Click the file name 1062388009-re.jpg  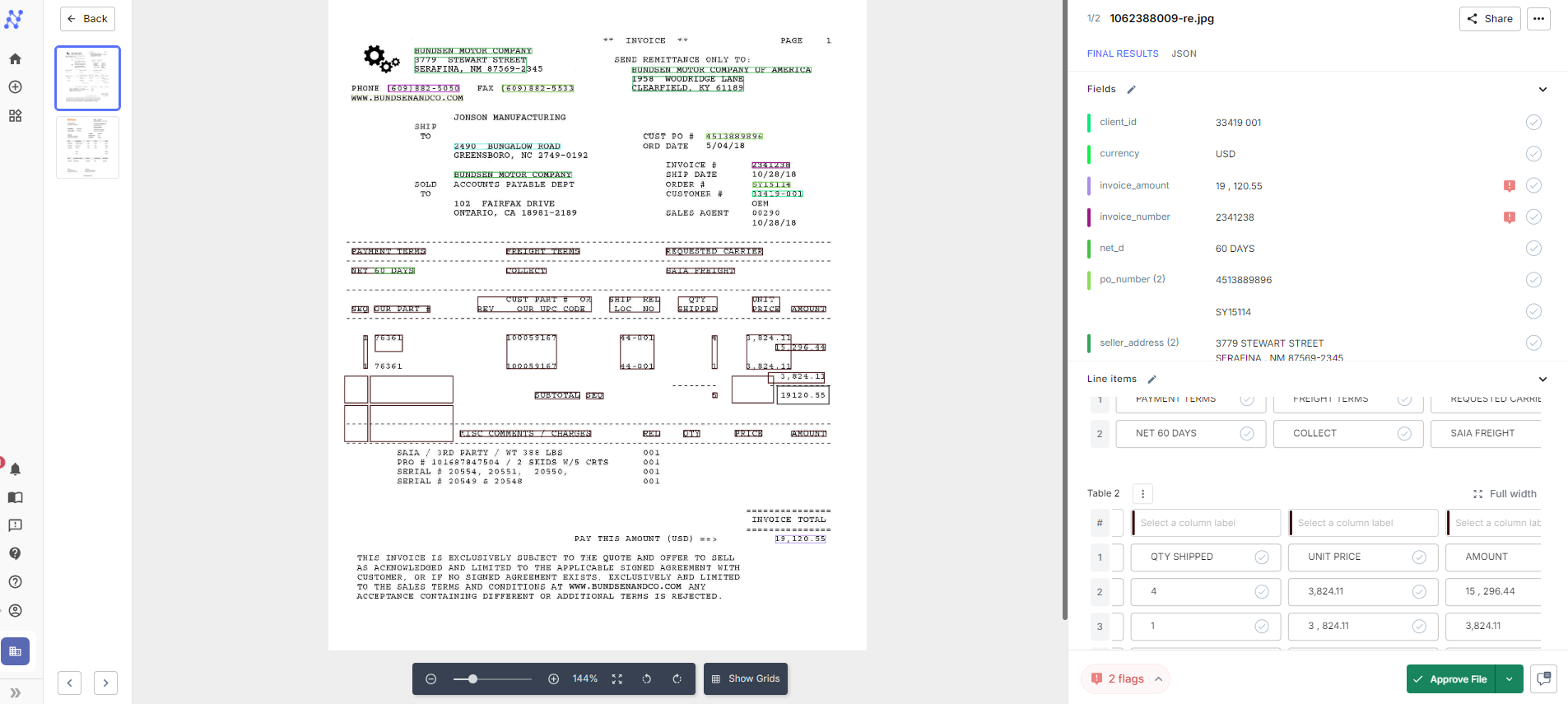click(1161, 18)
